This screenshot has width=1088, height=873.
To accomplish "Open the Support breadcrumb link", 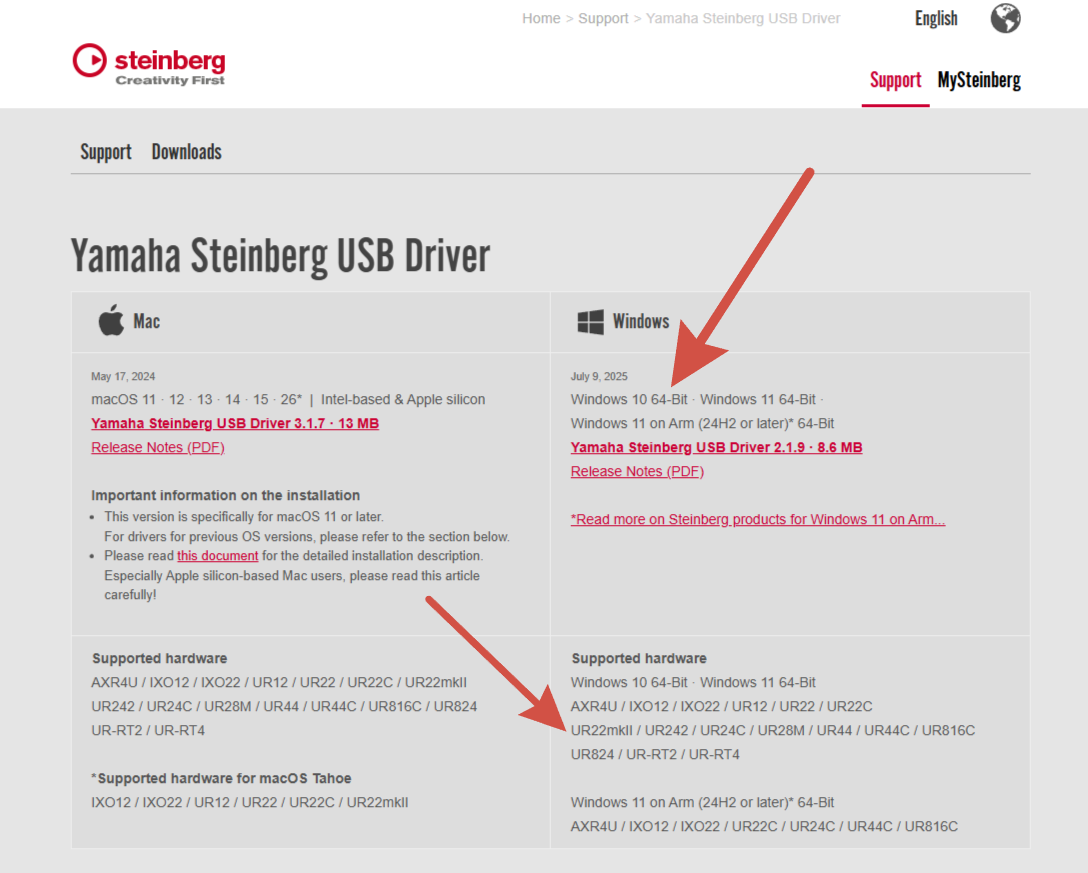I will (x=603, y=19).
